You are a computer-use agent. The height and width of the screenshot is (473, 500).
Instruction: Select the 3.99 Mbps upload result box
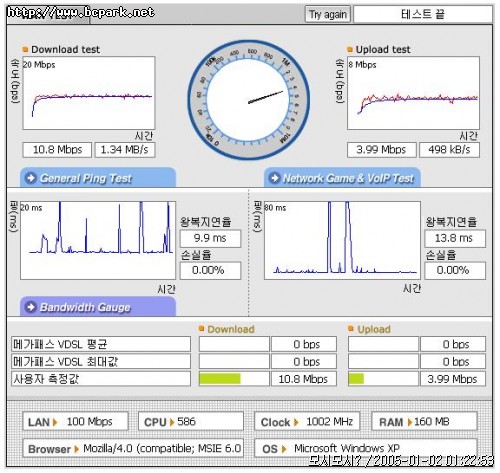point(382,150)
